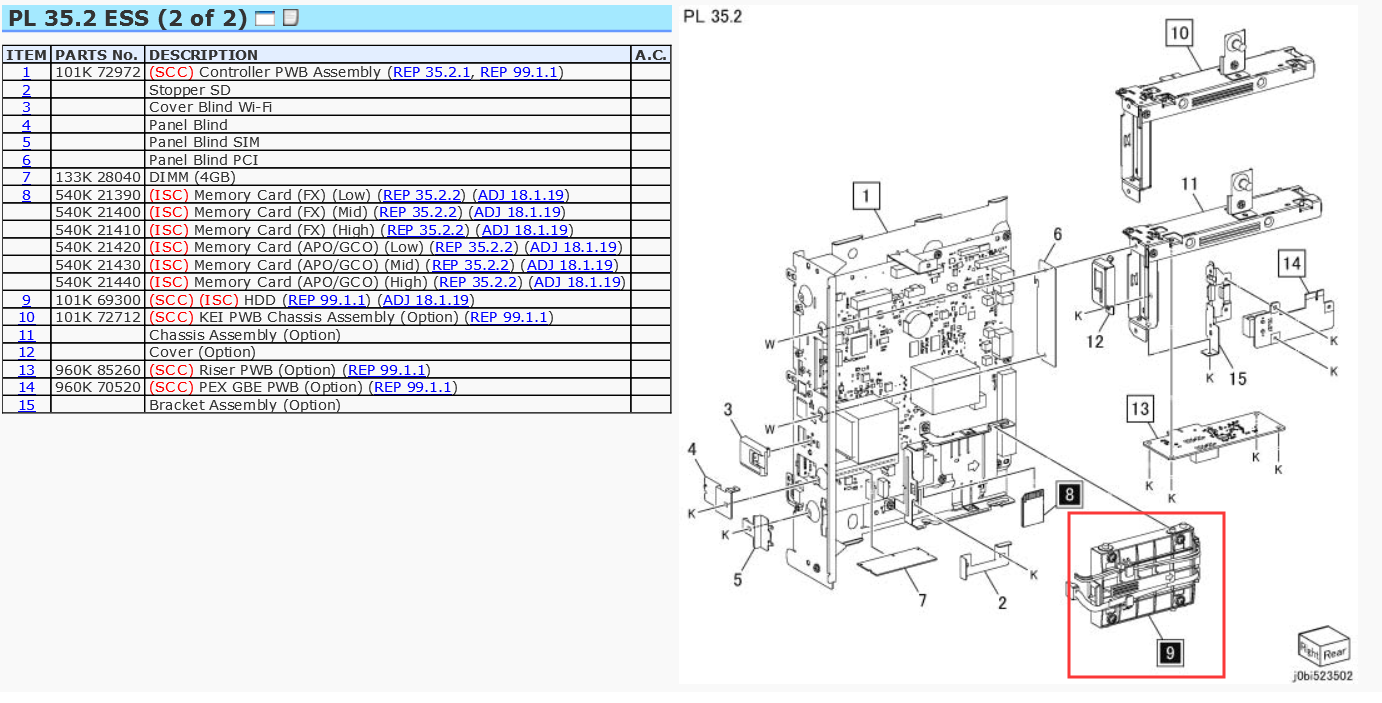This screenshot has height=703, width=1382.
Task: Open ADJ 18.1.19 link in the HDD row
Action: tap(426, 300)
